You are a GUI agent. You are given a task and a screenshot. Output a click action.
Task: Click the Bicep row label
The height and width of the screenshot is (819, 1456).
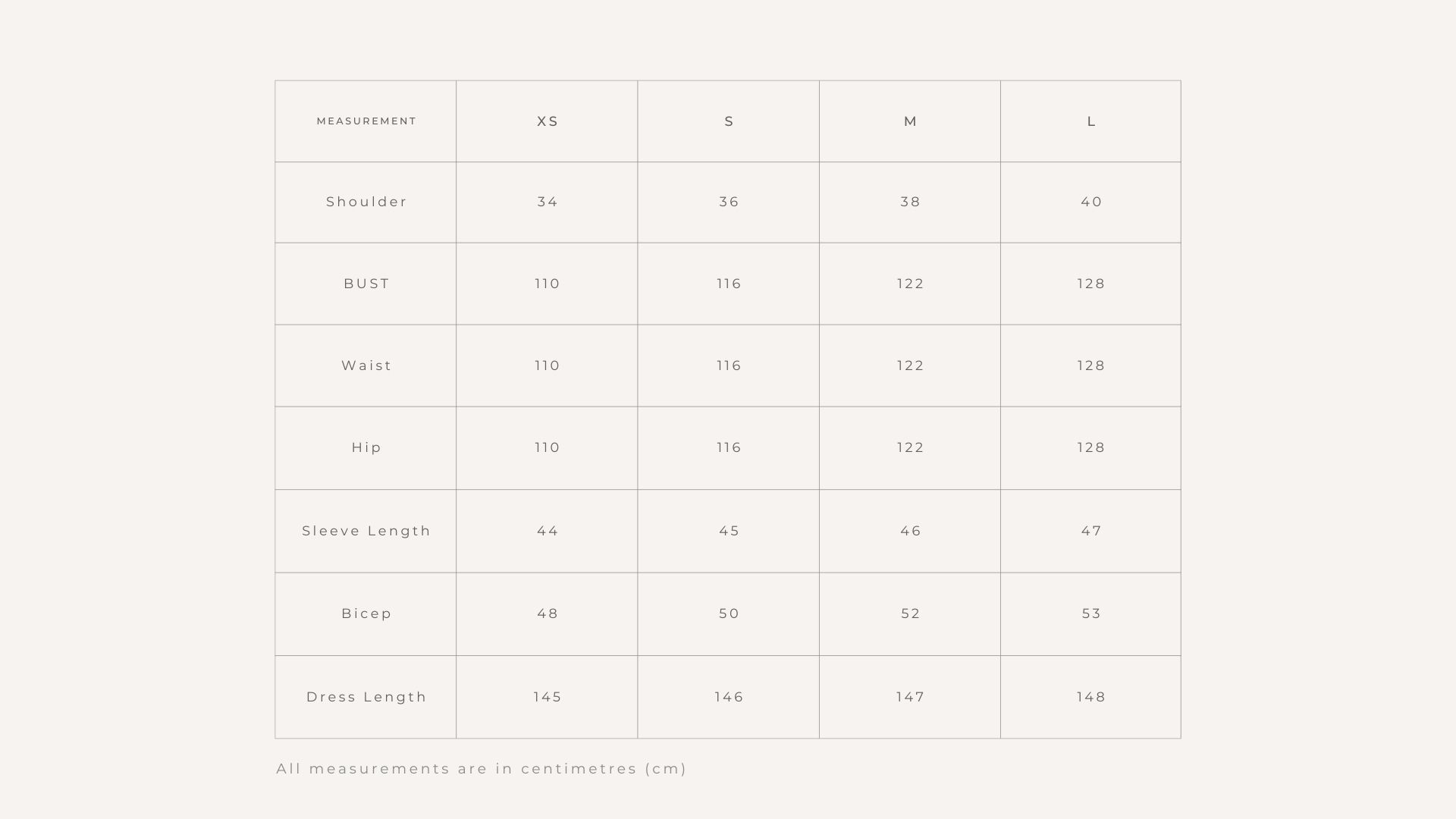366,613
